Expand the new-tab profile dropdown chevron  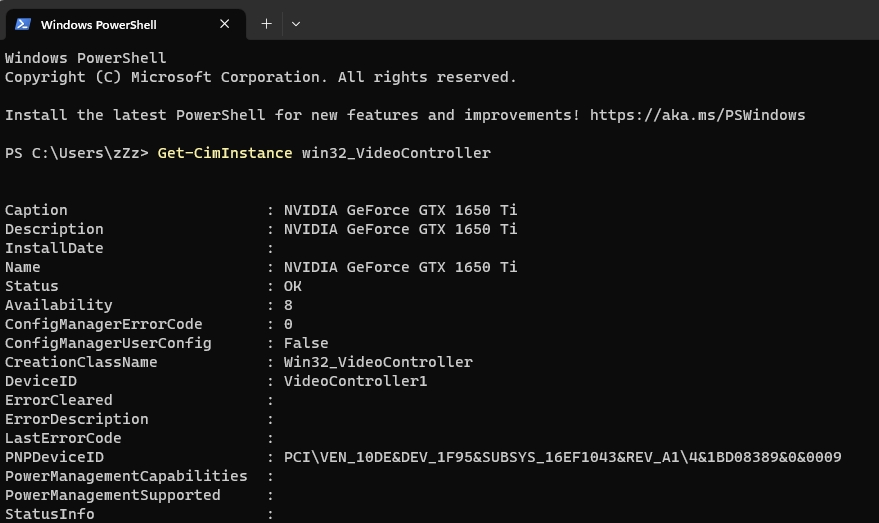[x=296, y=24]
